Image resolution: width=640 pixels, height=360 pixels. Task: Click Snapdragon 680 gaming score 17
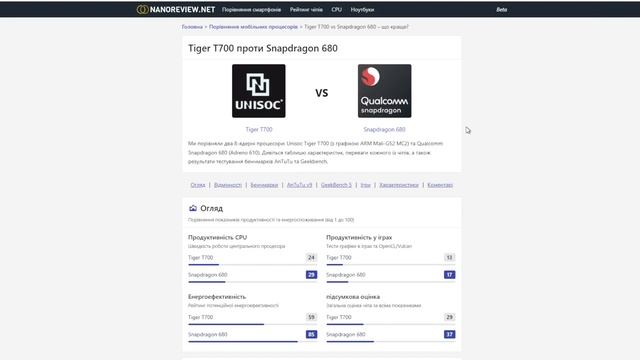pos(449,275)
